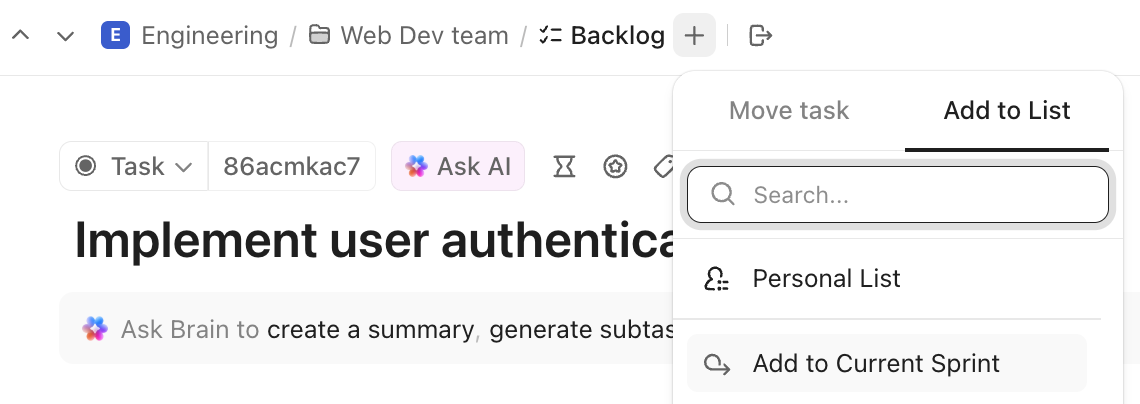Switch to the Move task tab
This screenshot has height=404, width=1140.
[x=789, y=110]
